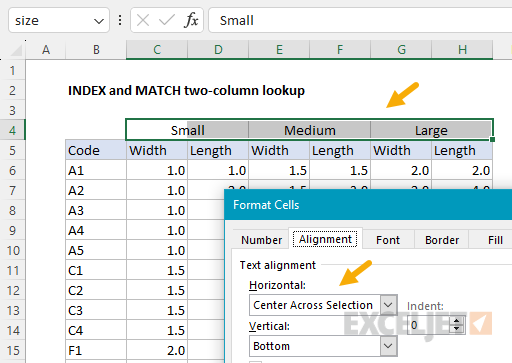Click the Width cell under Small
This screenshot has width=512, height=363.
coord(157,150)
